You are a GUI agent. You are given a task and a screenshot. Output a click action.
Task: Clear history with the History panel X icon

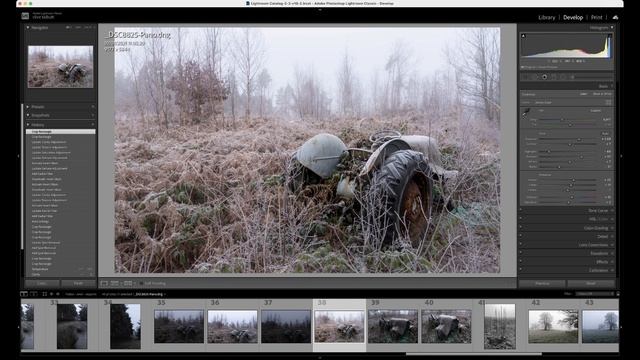point(93,124)
